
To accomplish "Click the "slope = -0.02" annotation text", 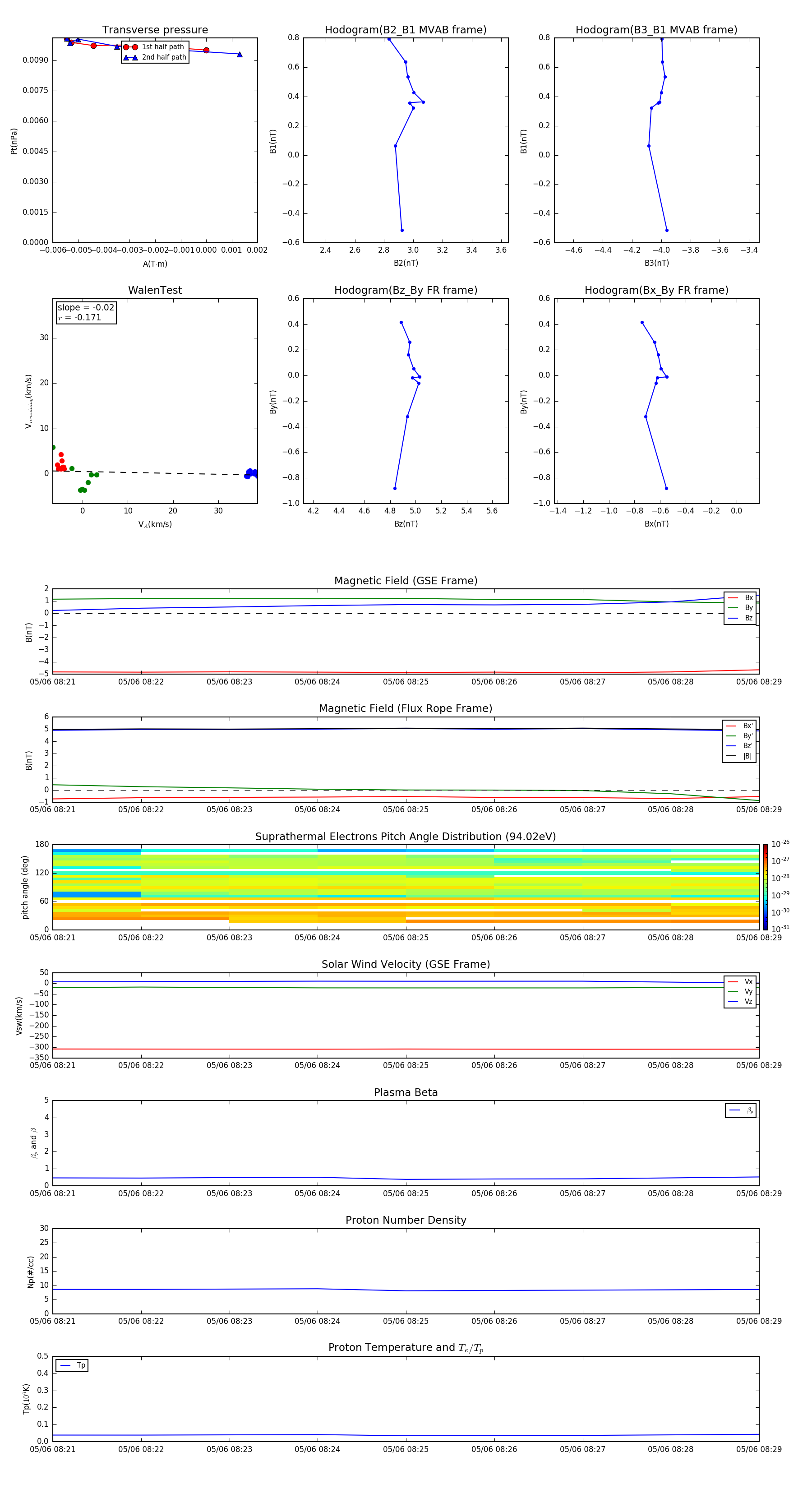I will click(x=86, y=308).
